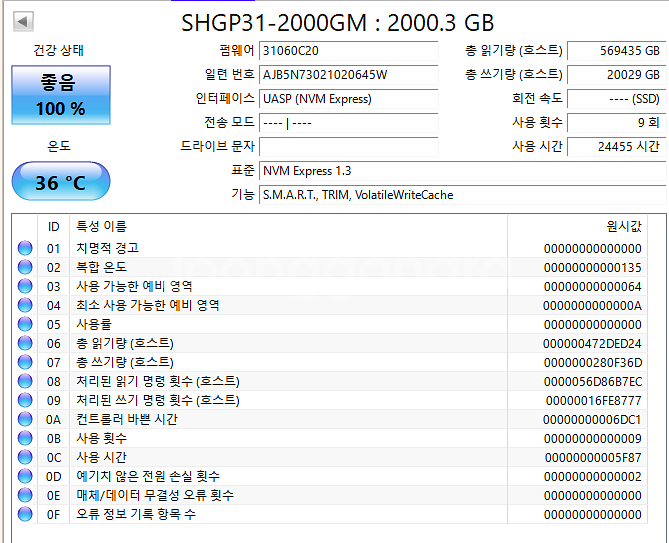Click the 36 °C temperature button
This screenshot has height=543, width=669.
point(61,181)
